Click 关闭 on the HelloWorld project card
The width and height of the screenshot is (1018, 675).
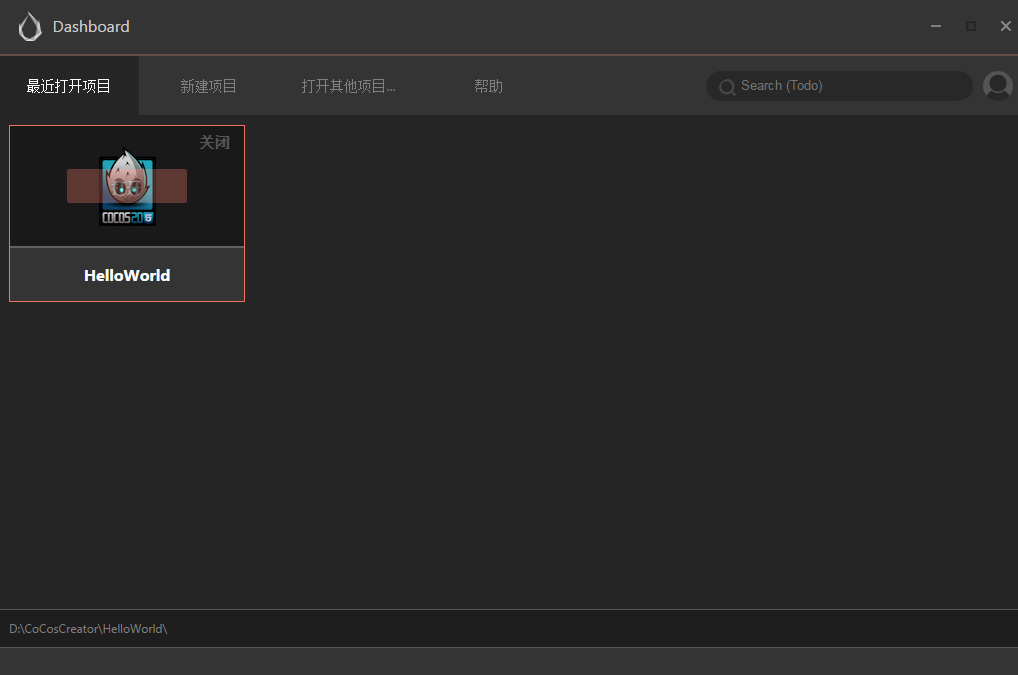point(214,142)
